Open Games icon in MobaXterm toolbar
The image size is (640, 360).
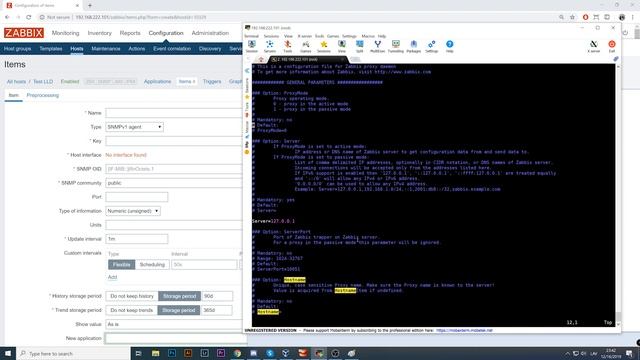(306, 46)
